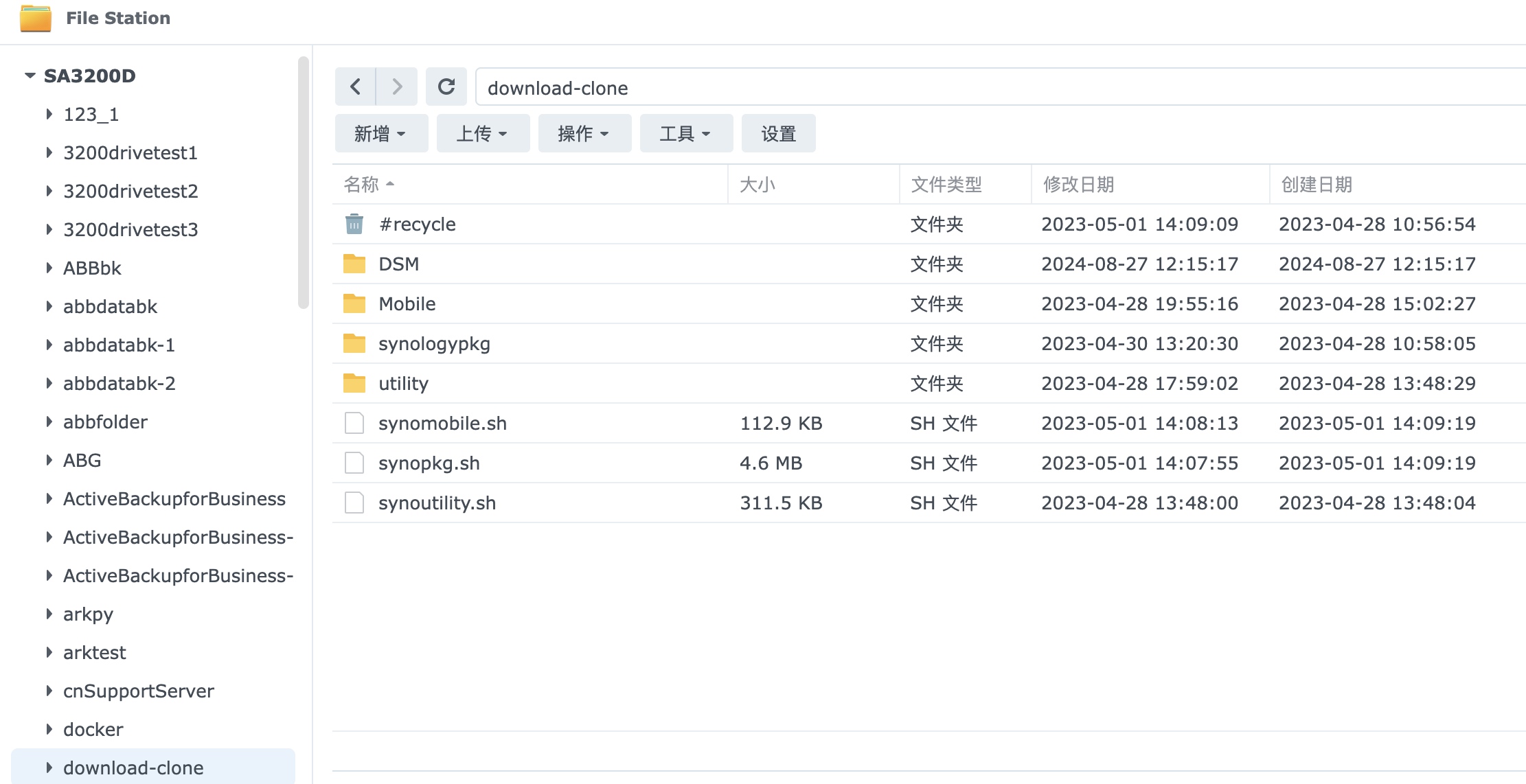The height and width of the screenshot is (784, 1526).
Task: Click the back navigation arrow
Action: (355, 87)
